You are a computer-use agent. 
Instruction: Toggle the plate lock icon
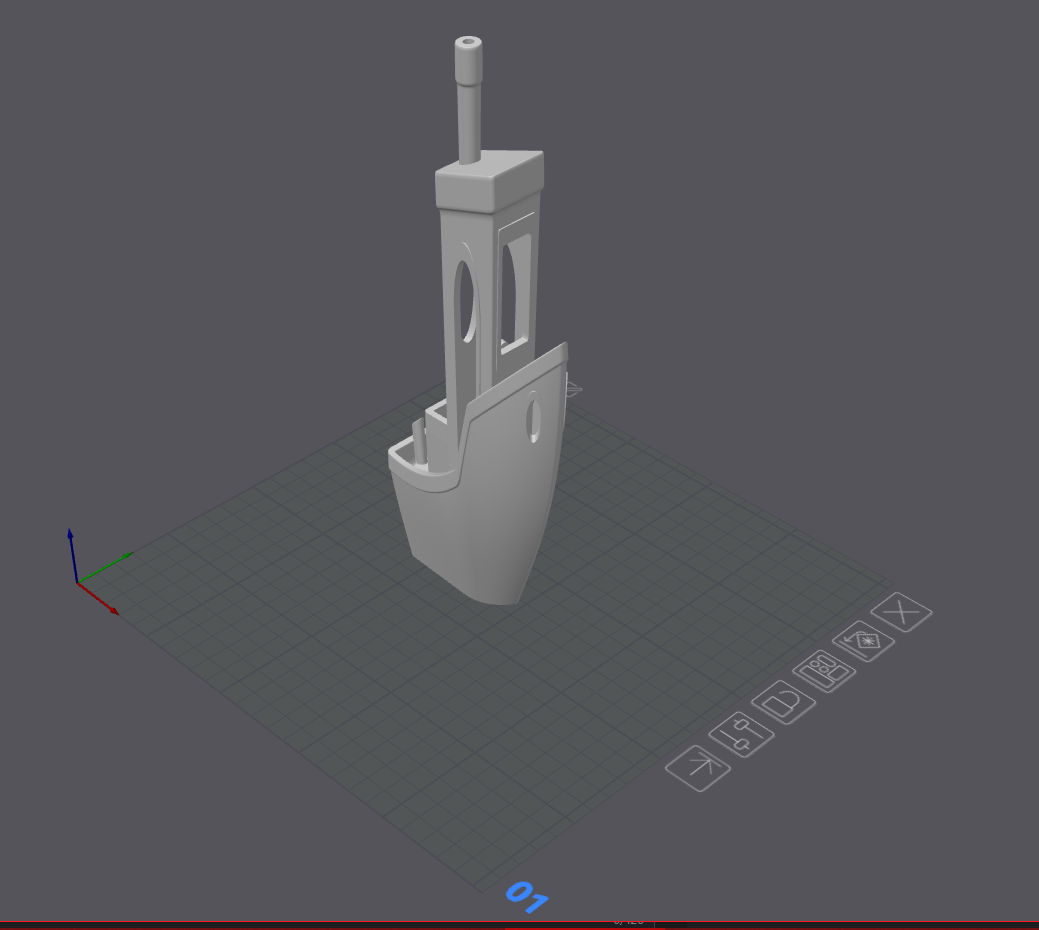coord(784,701)
